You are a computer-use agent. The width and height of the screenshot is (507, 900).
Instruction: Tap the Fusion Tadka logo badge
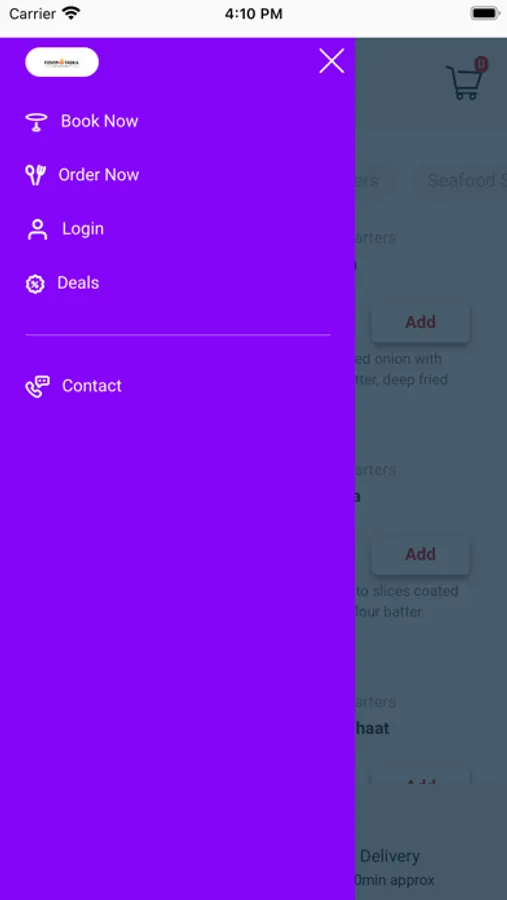point(62,62)
